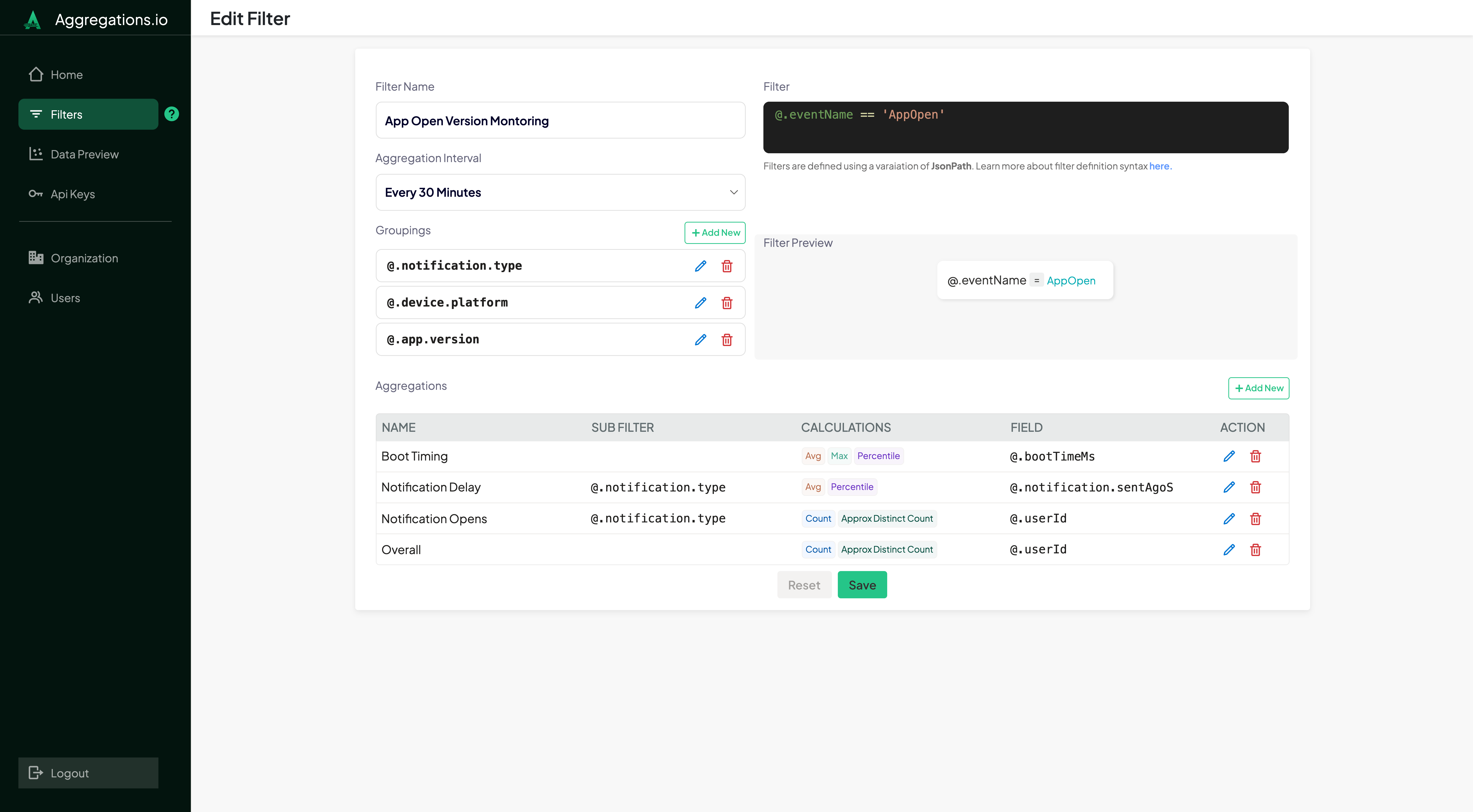This screenshot has width=1473, height=812.
Task: Delete the @.notification.type grouping
Action: click(x=727, y=266)
